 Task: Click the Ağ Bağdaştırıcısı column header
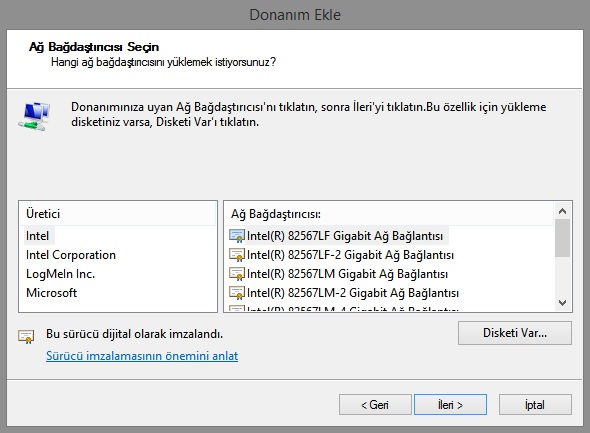[x=389, y=214]
